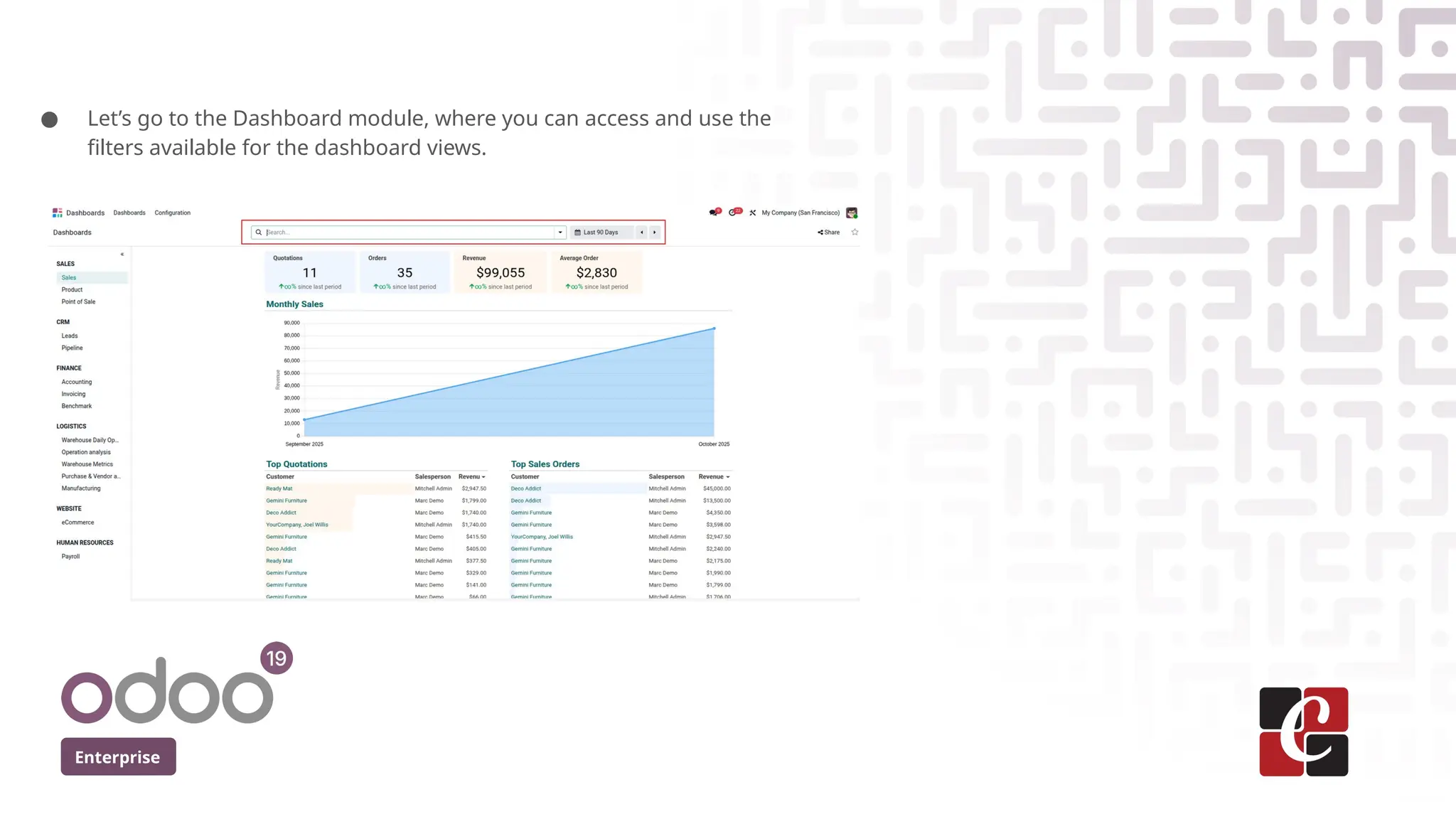Open the Warehouse Daily Op.. dashboard
This screenshot has width=1456, height=819.
(x=90, y=441)
